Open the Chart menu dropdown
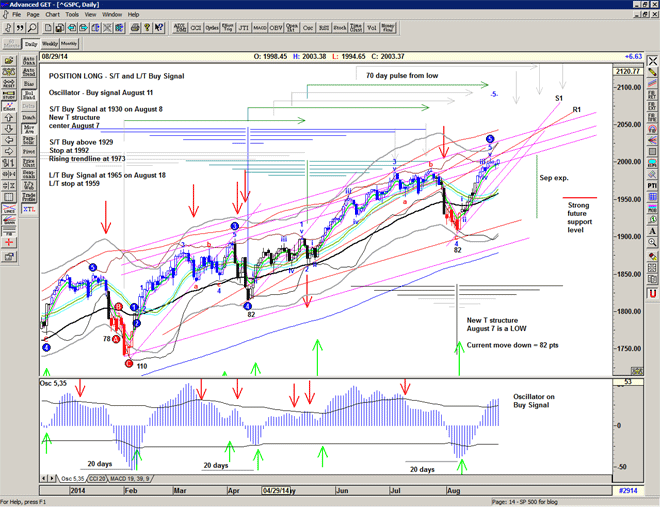The height and width of the screenshot is (507, 660). point(52,15)
